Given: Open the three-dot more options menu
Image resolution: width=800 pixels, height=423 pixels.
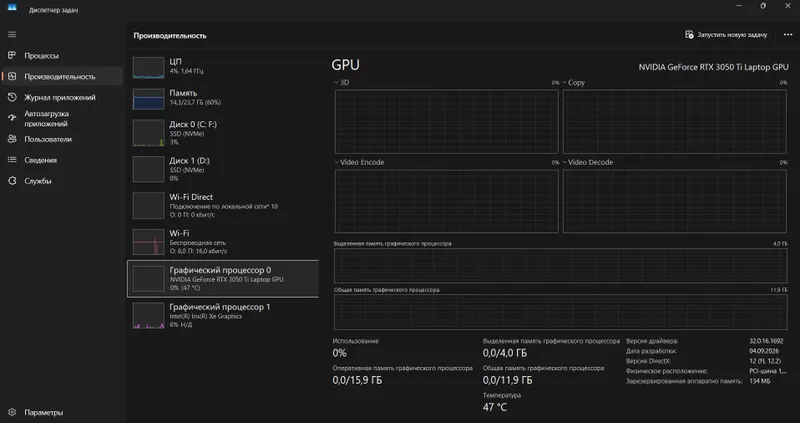Looking at the screenshot, I should click(788, 35).
